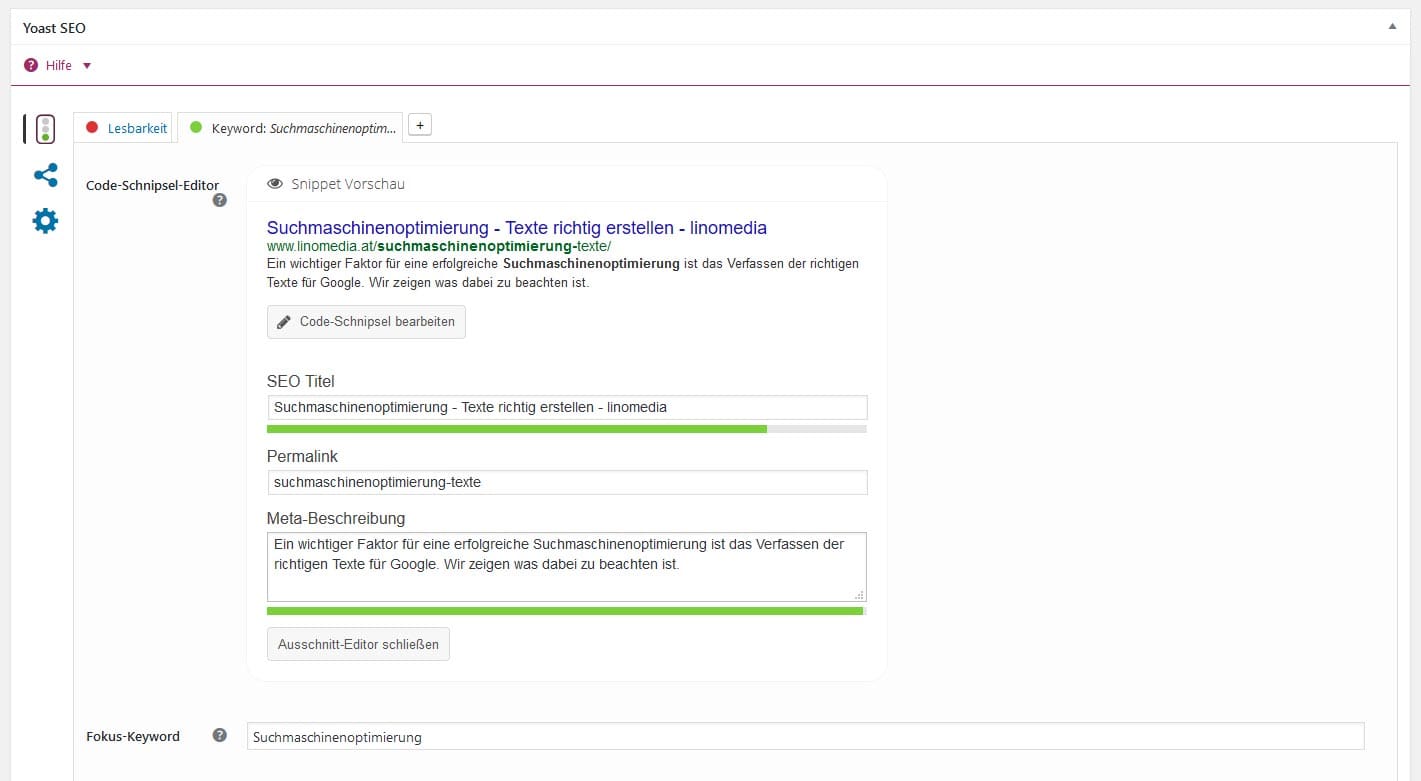1421x781 pixels.
Task: Click the Meta-Beschreibung label
Action: (336, 518)
